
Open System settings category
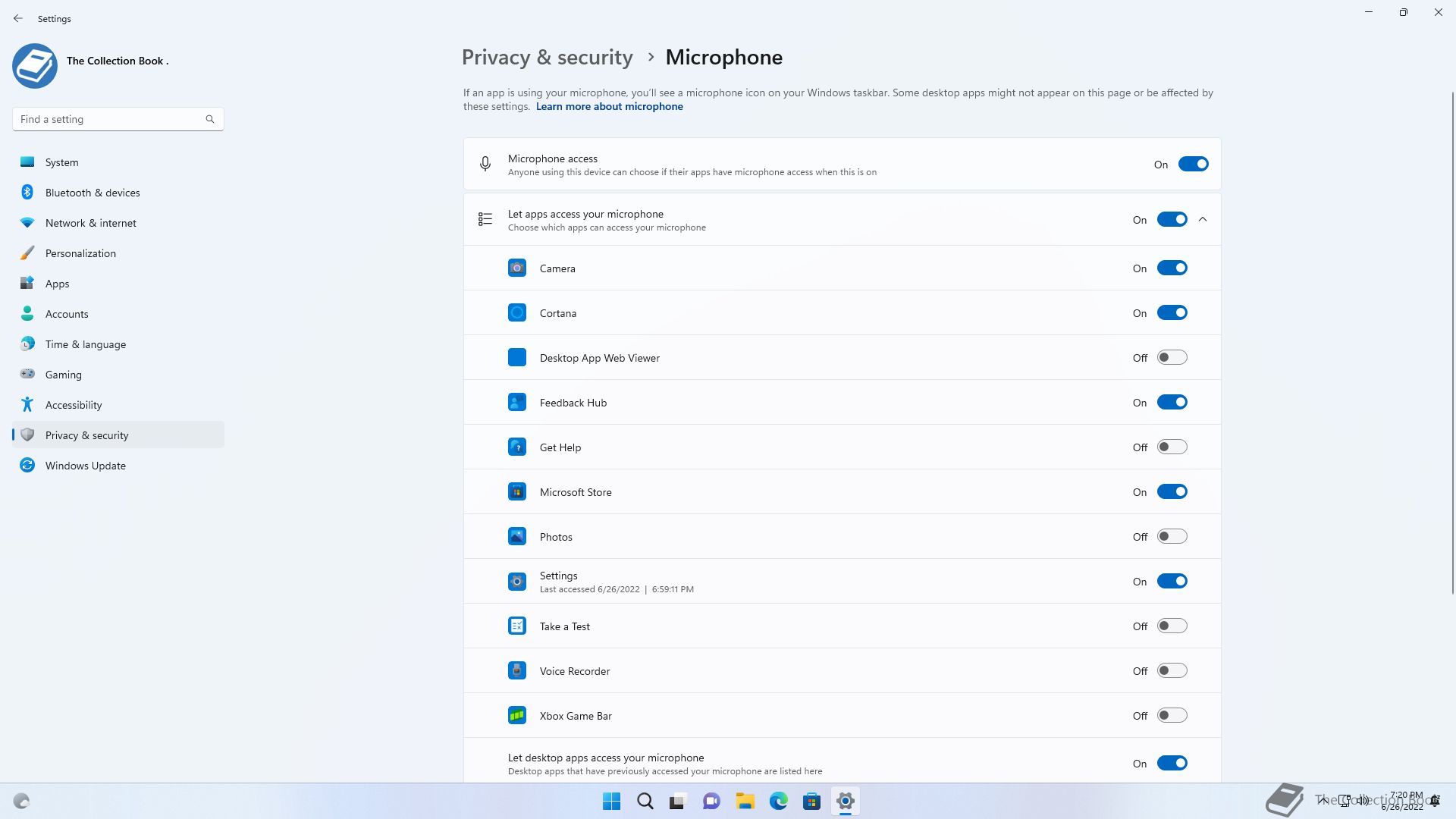[118, 162]
